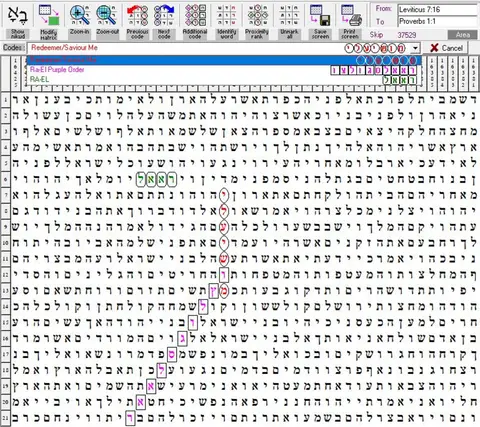This screenshot has width=480, height=427.
Task: Select the Identify word tool
Action: click(x=227, y=15)
